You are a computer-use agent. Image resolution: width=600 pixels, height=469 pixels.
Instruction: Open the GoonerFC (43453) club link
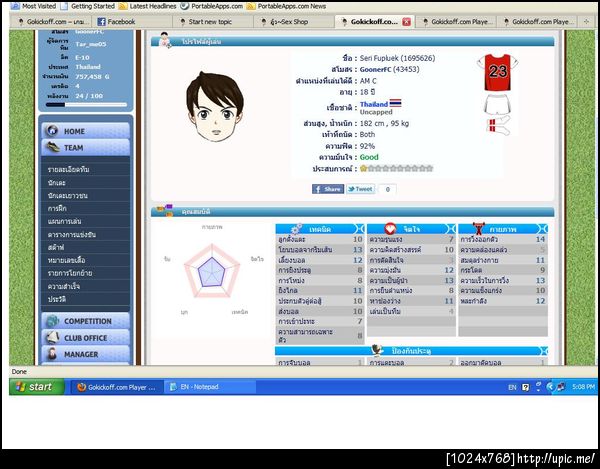[x=389, y=69]
